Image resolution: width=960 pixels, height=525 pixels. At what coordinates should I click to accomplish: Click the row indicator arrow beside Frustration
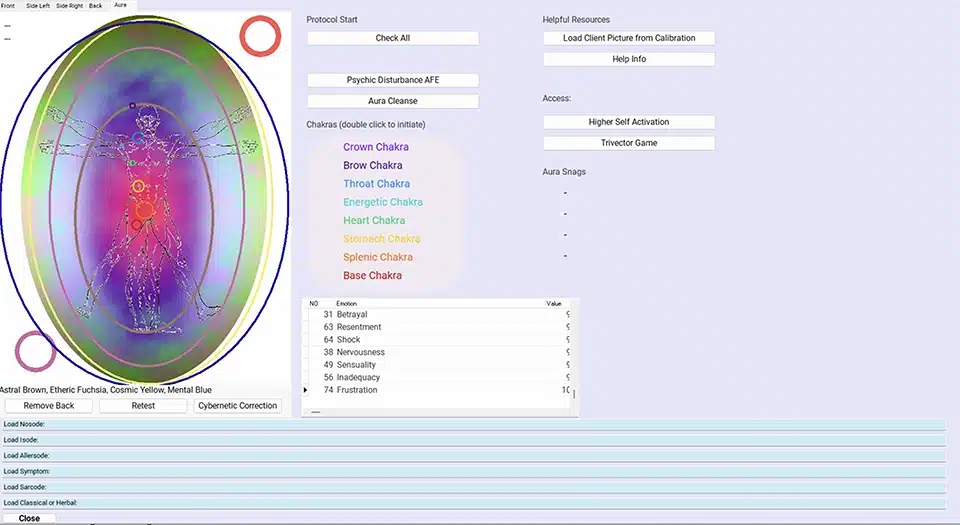click(x=306, y=390)
